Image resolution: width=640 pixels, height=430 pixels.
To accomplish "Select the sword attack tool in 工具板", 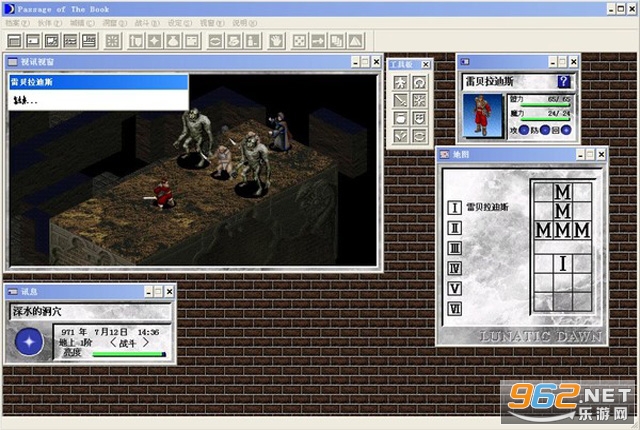I will (x=400, y=100).
